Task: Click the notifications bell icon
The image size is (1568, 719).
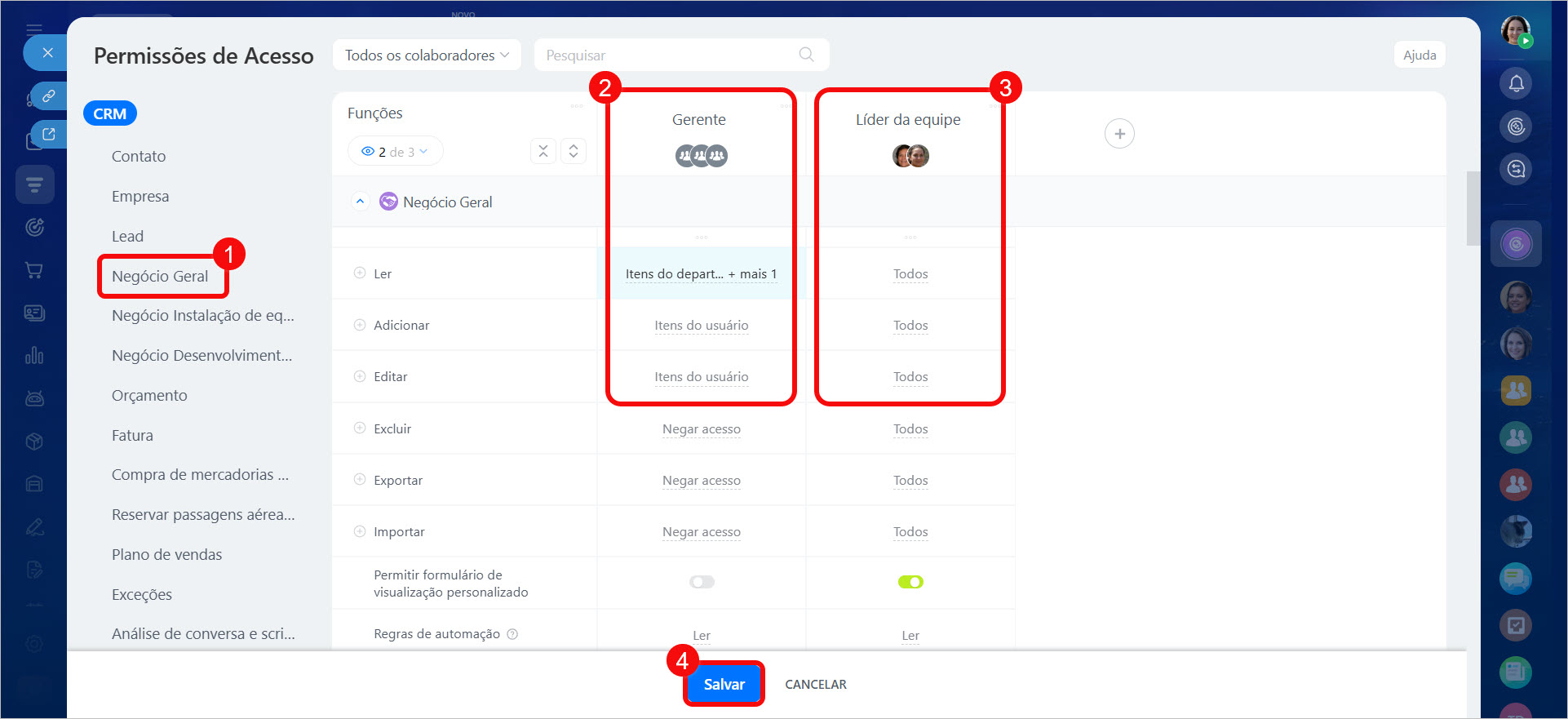Action: (1516, 83)
